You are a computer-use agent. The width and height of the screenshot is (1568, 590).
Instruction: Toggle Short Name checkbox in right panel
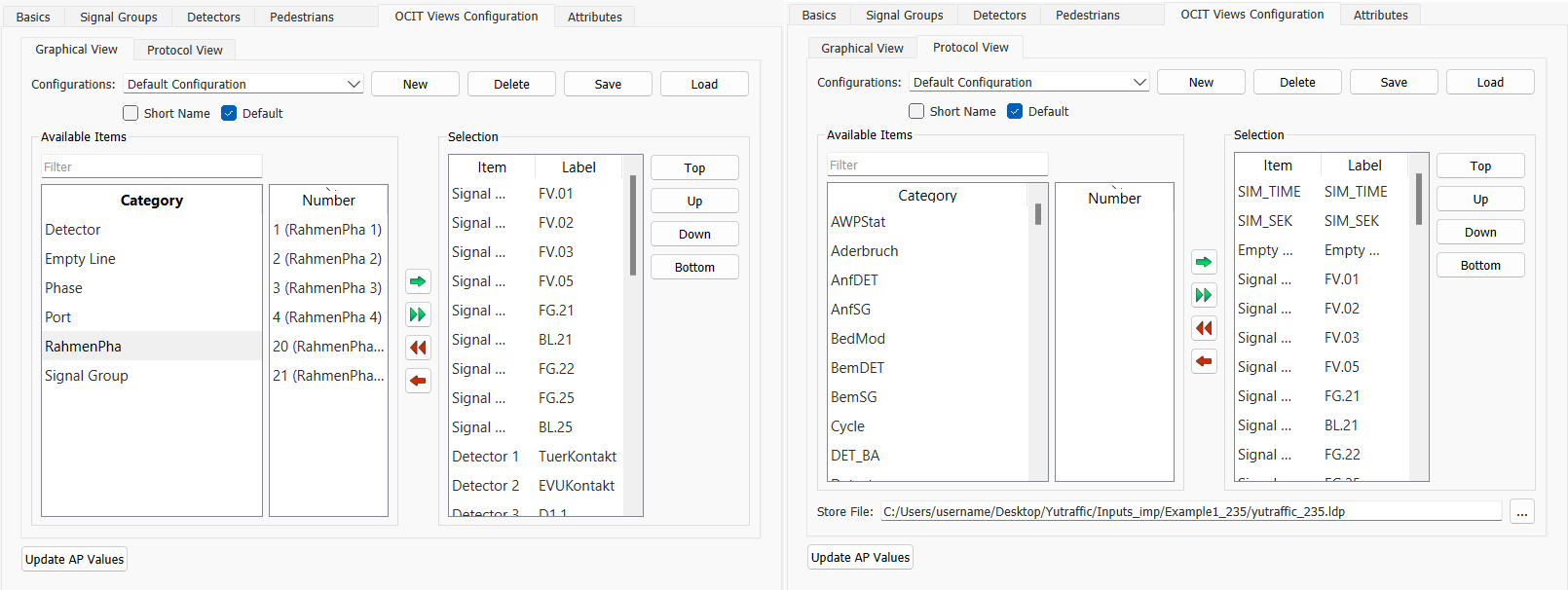click(916, 111)
